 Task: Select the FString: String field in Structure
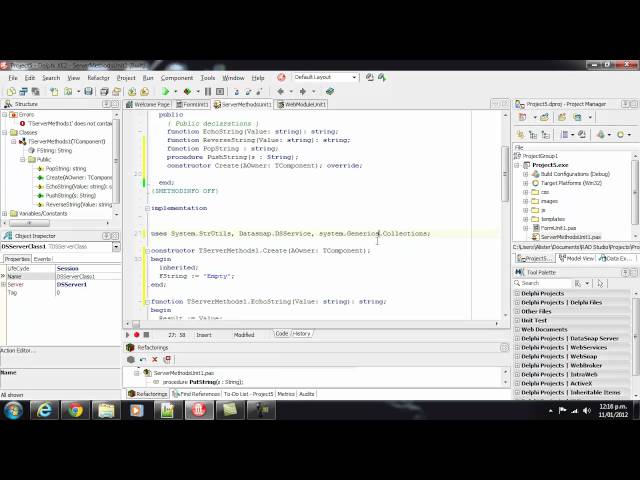click(54, 151)
